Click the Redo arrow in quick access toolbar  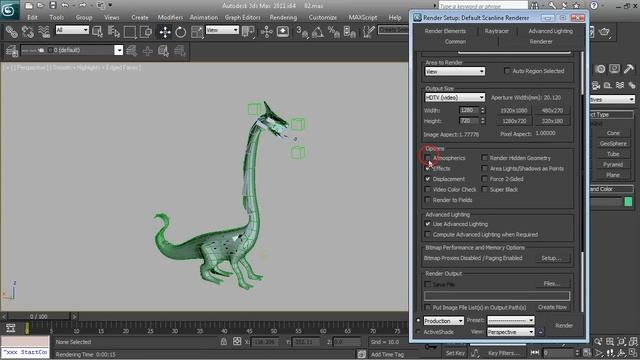click(82, 5)
